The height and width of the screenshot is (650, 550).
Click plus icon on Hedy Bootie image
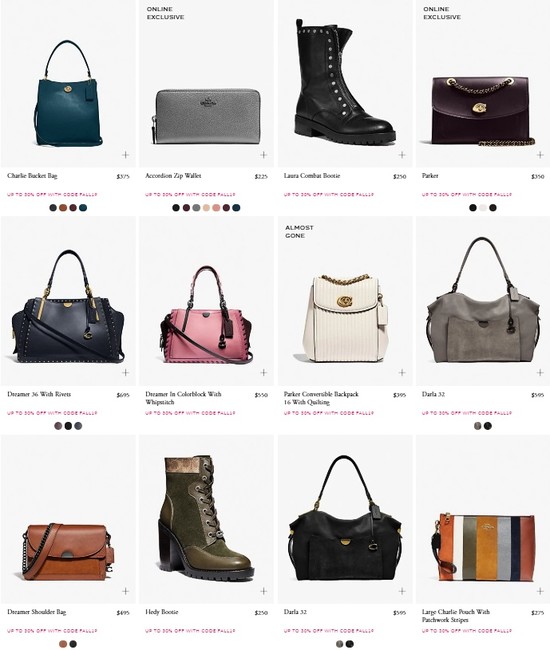click(x=263, y=591)
